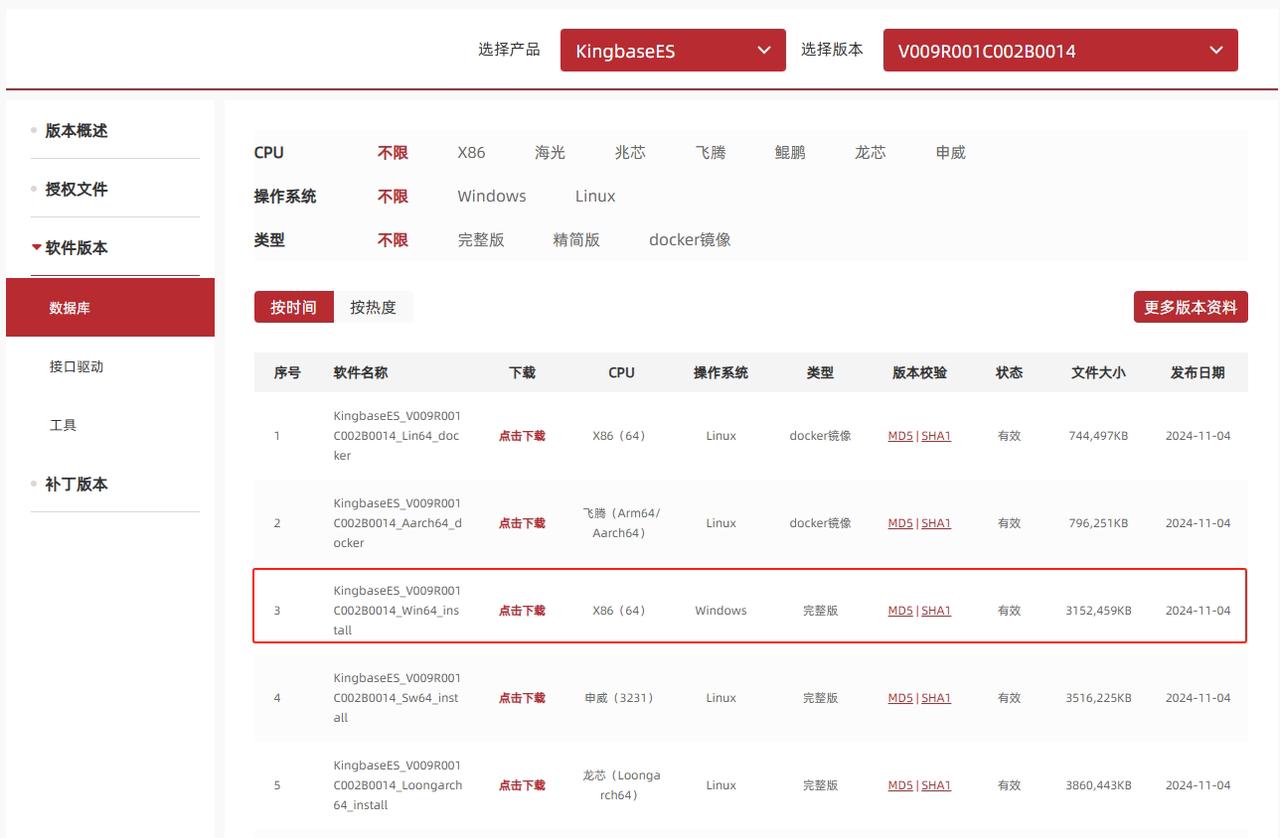This screenshot has width=1280, height=838.
Task: Filter 类型 by docker镜像
Action: 690,240
